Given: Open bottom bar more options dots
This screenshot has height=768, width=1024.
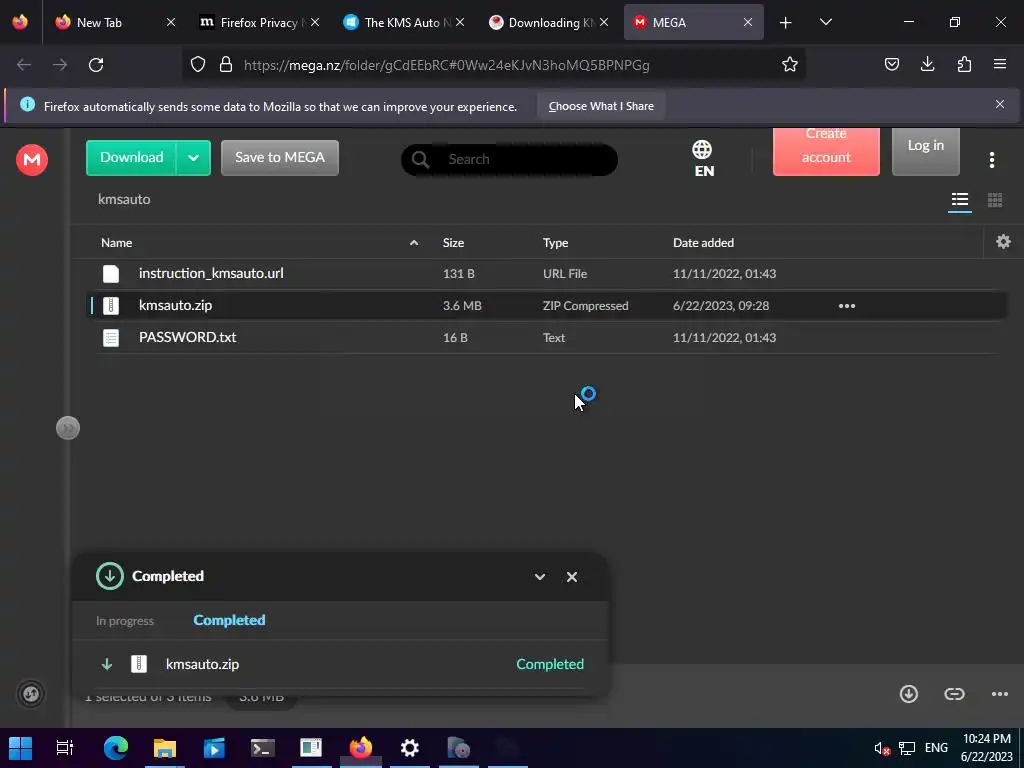Looking at the screenshot, I should [x=999, y=694].
